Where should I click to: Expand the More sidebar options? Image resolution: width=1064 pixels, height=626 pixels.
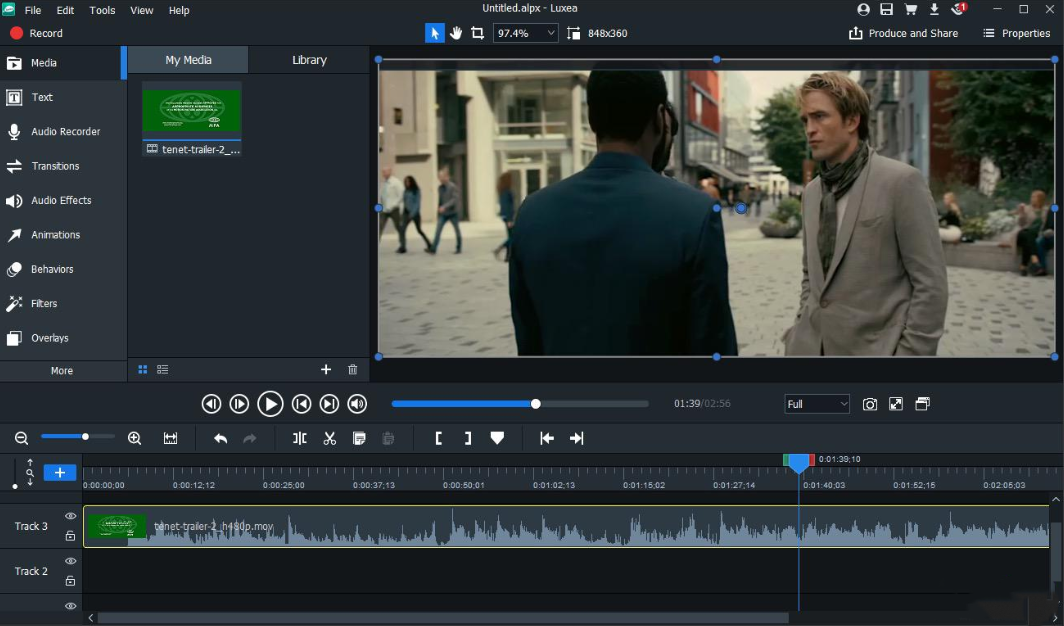click(x=62, y=370)
